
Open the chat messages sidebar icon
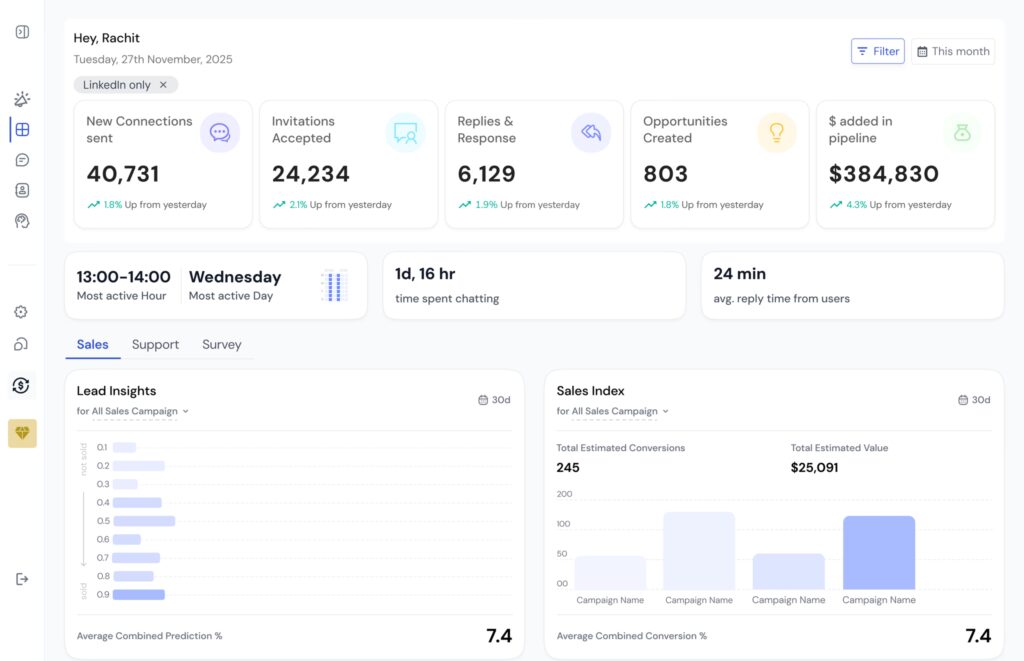22,160
